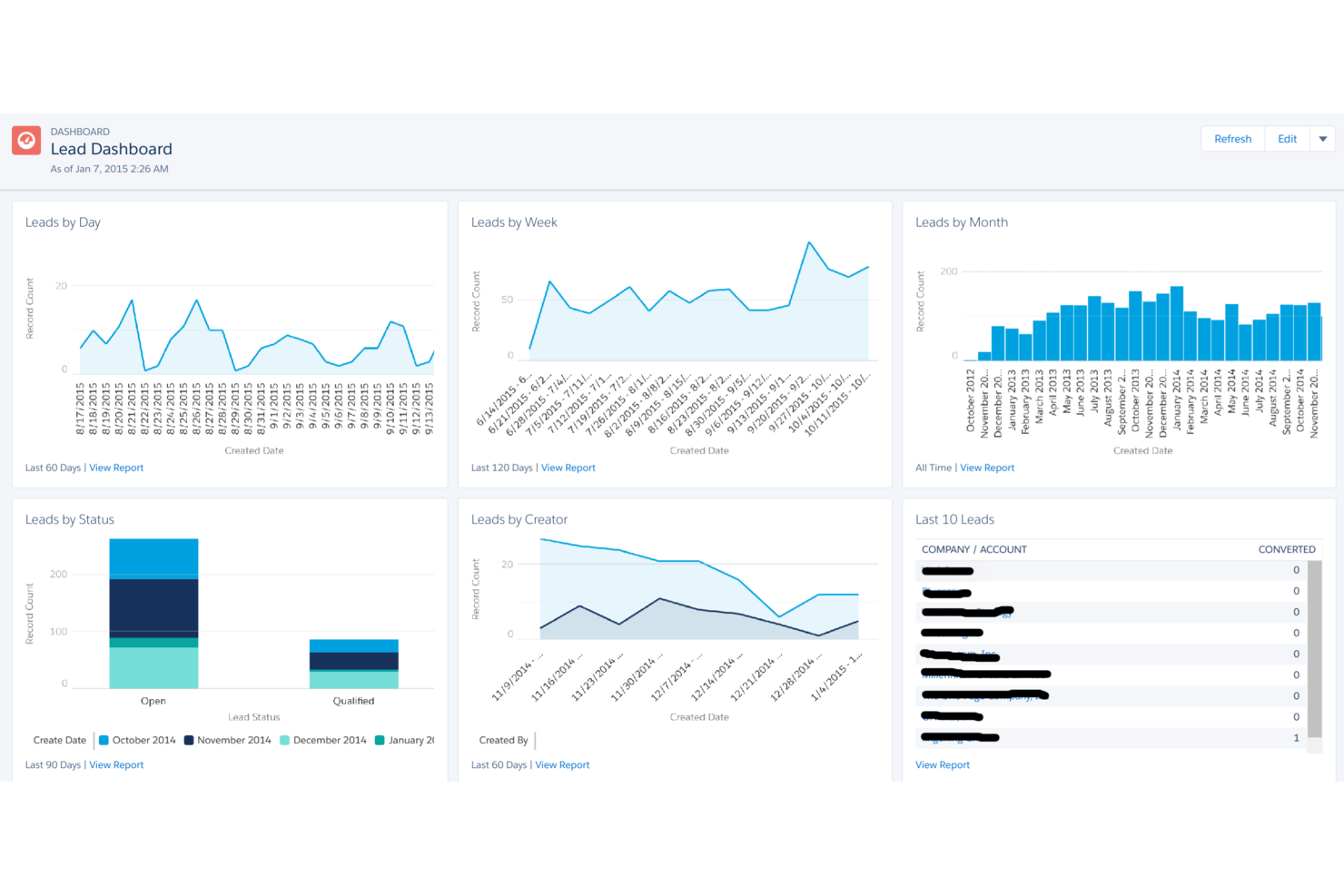Viewport: 1344px width, 896px height.
Task: Click the orange Lead Dashboard icon
Action: (26, 140)
